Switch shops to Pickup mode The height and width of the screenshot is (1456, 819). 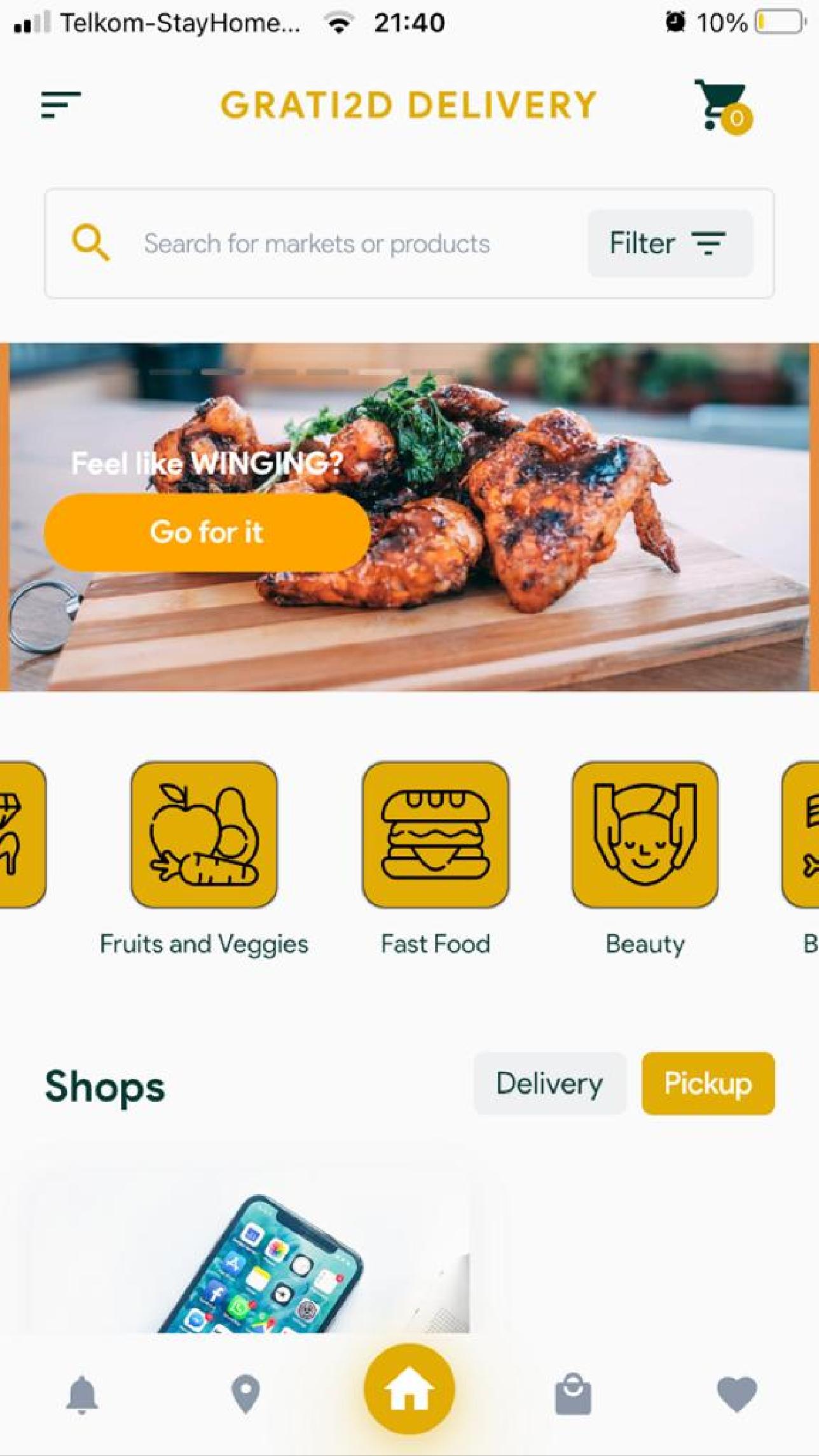[x=708, y=1083]
